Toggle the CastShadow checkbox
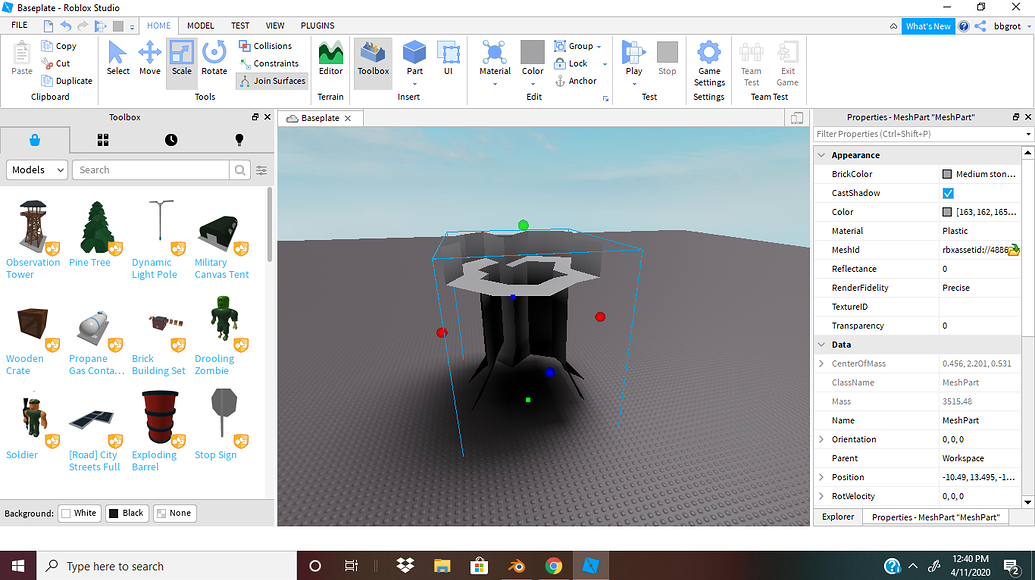1035x580 pixels. (948, 193)
